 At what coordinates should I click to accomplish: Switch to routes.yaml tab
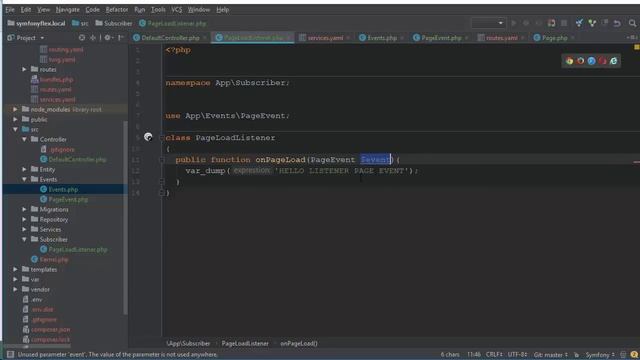tap(502, 38)
